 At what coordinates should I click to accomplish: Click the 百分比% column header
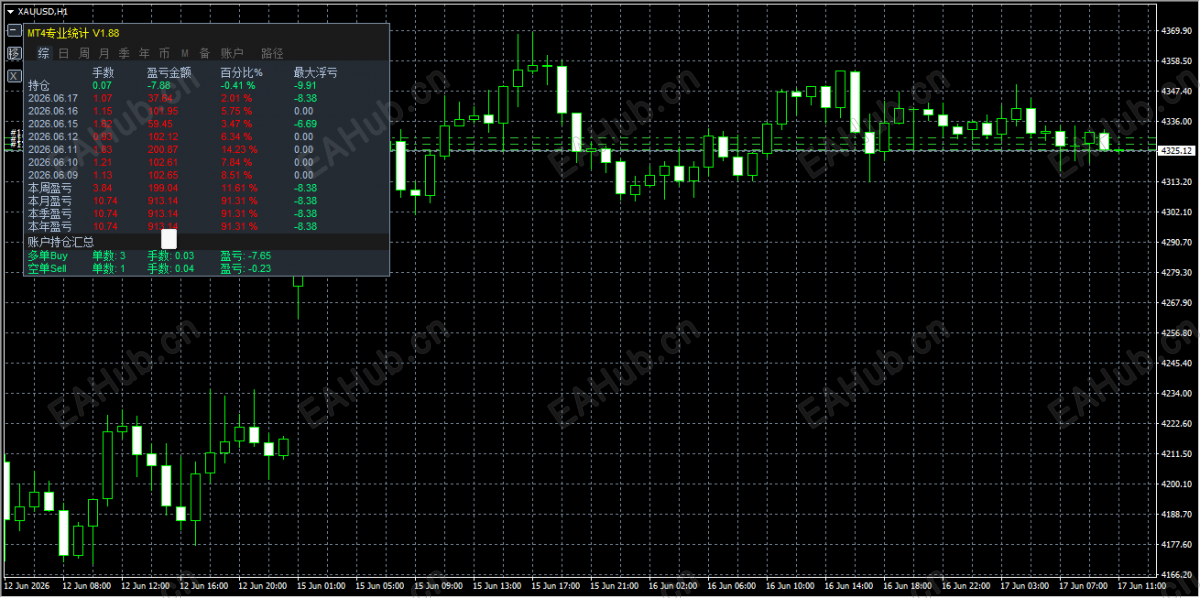[x=241, y=72]
